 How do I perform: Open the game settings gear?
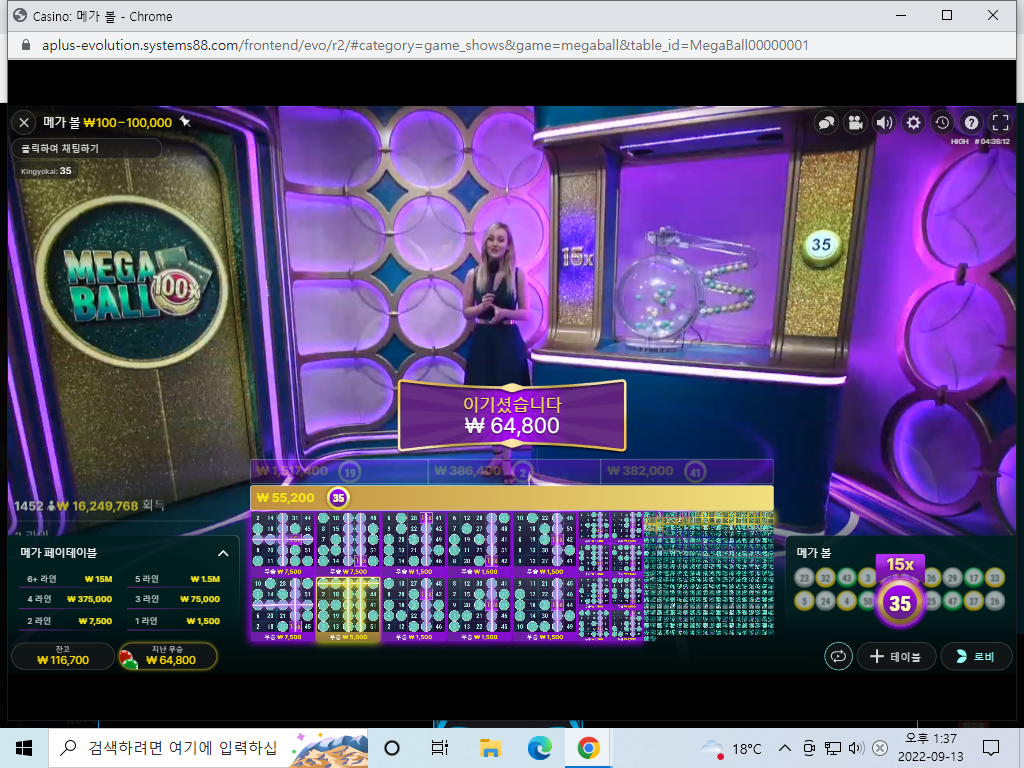coord(913,122)
